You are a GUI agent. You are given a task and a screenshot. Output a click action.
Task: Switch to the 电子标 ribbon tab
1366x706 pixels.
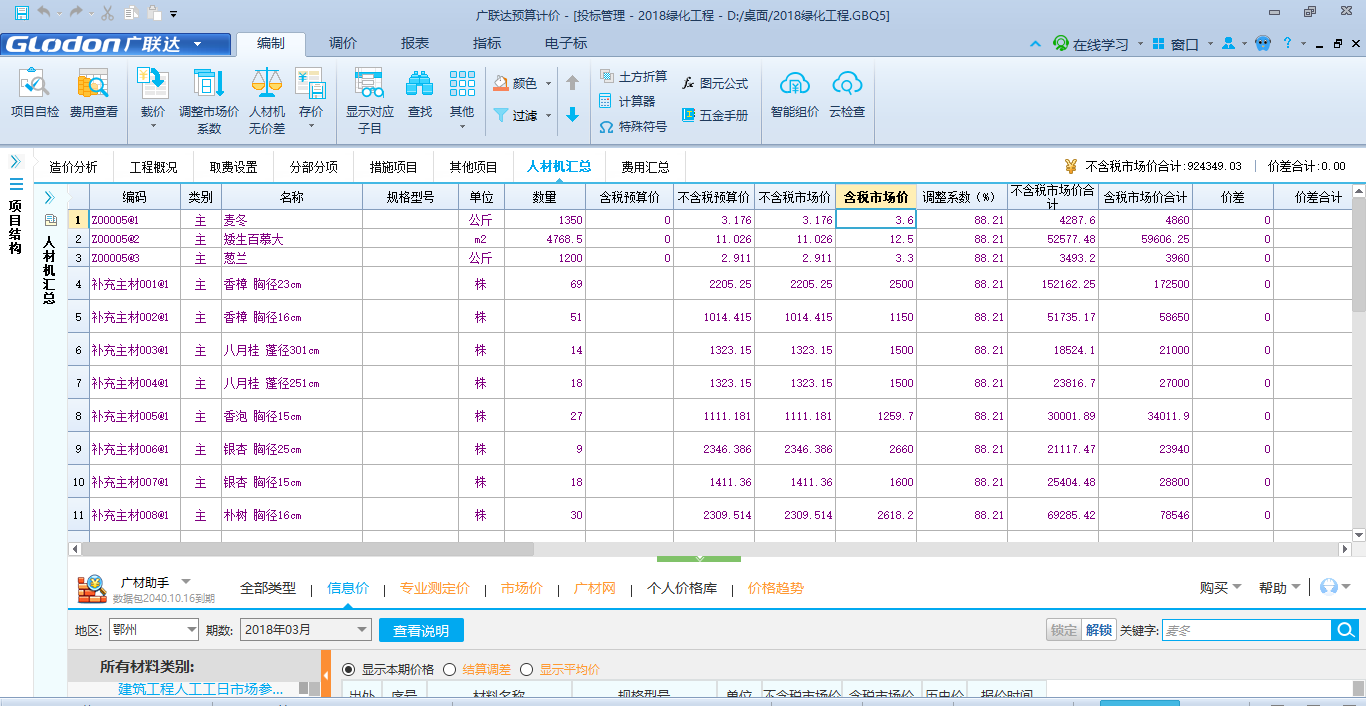(x=566, y=44)
